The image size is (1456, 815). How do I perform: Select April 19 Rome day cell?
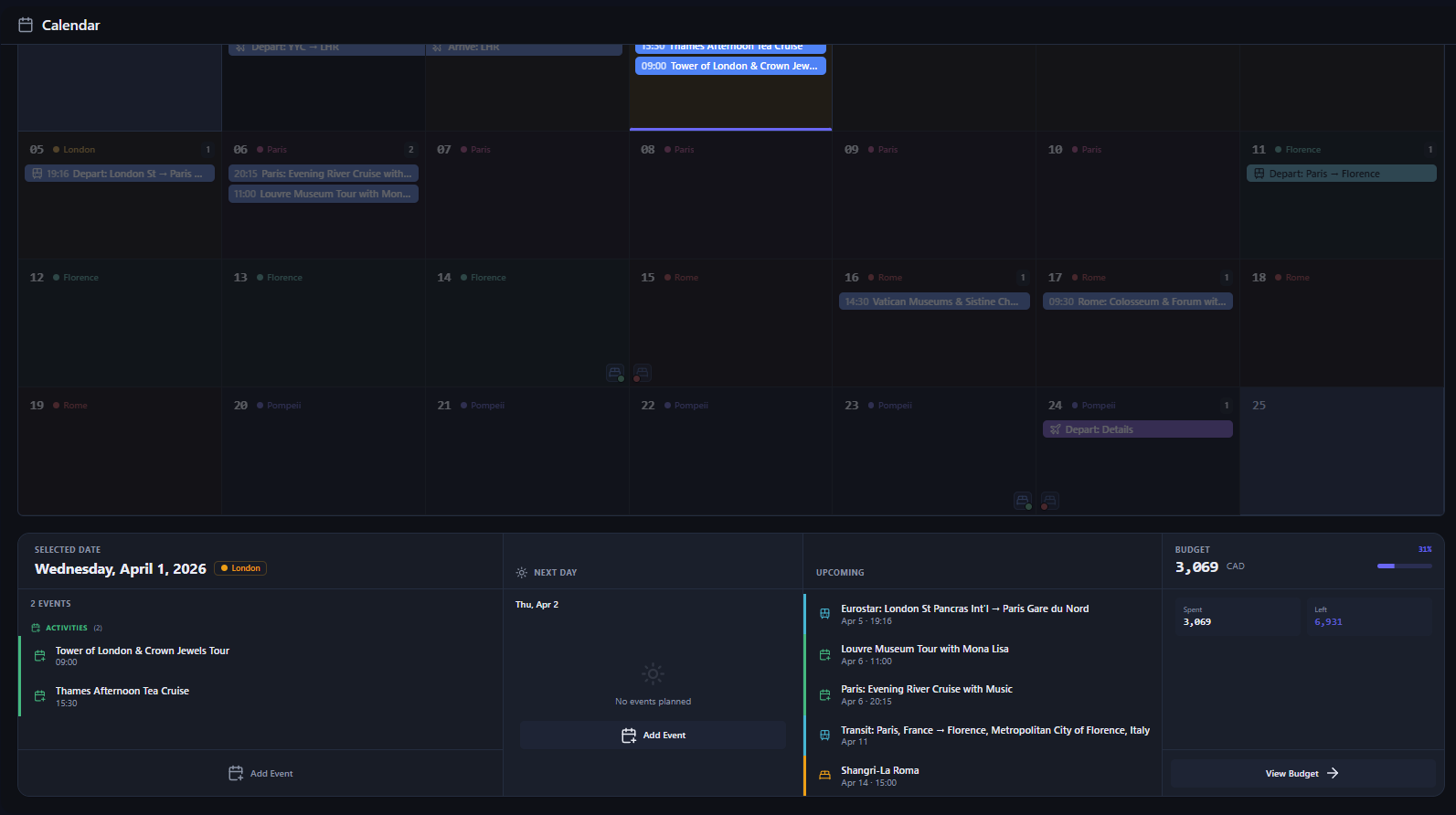[120, 450]
